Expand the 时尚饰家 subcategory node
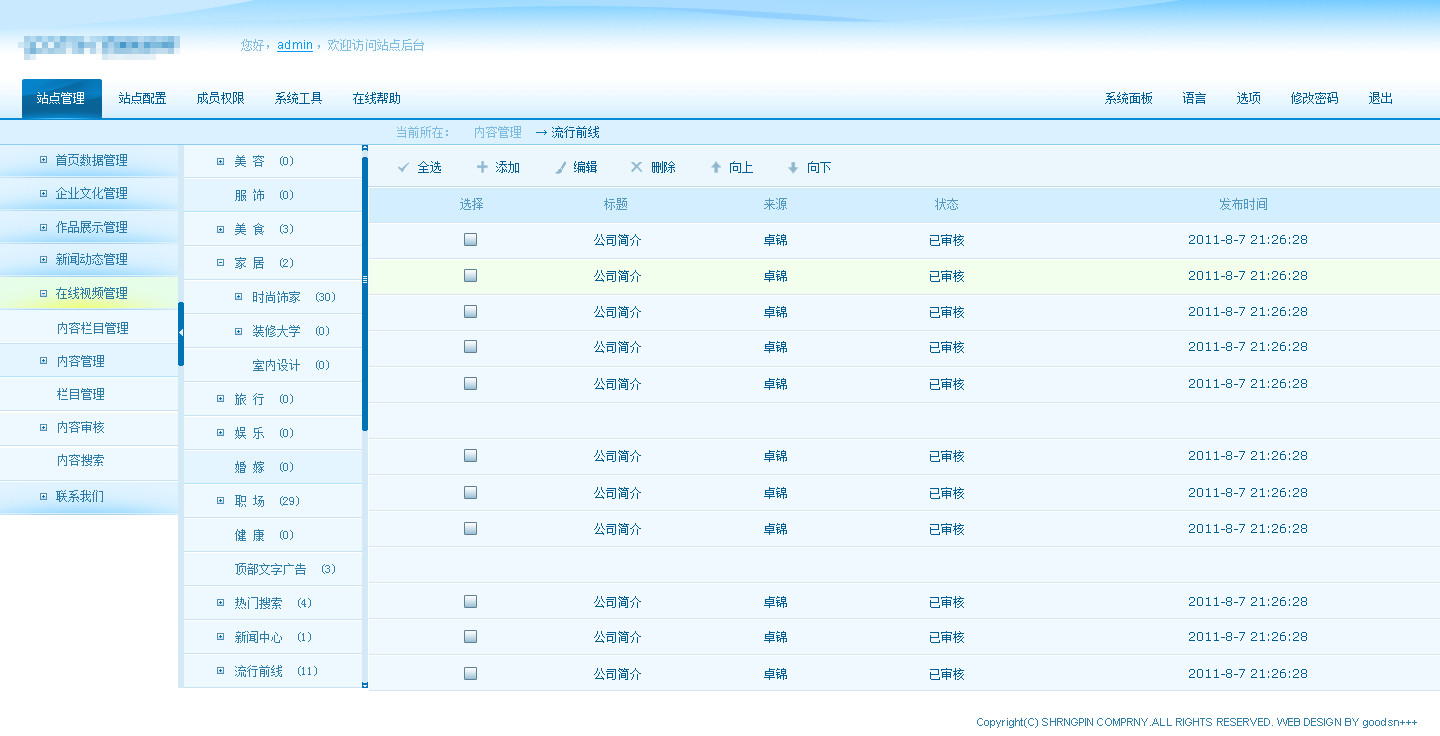The image size is (1440, 736). 239,298
